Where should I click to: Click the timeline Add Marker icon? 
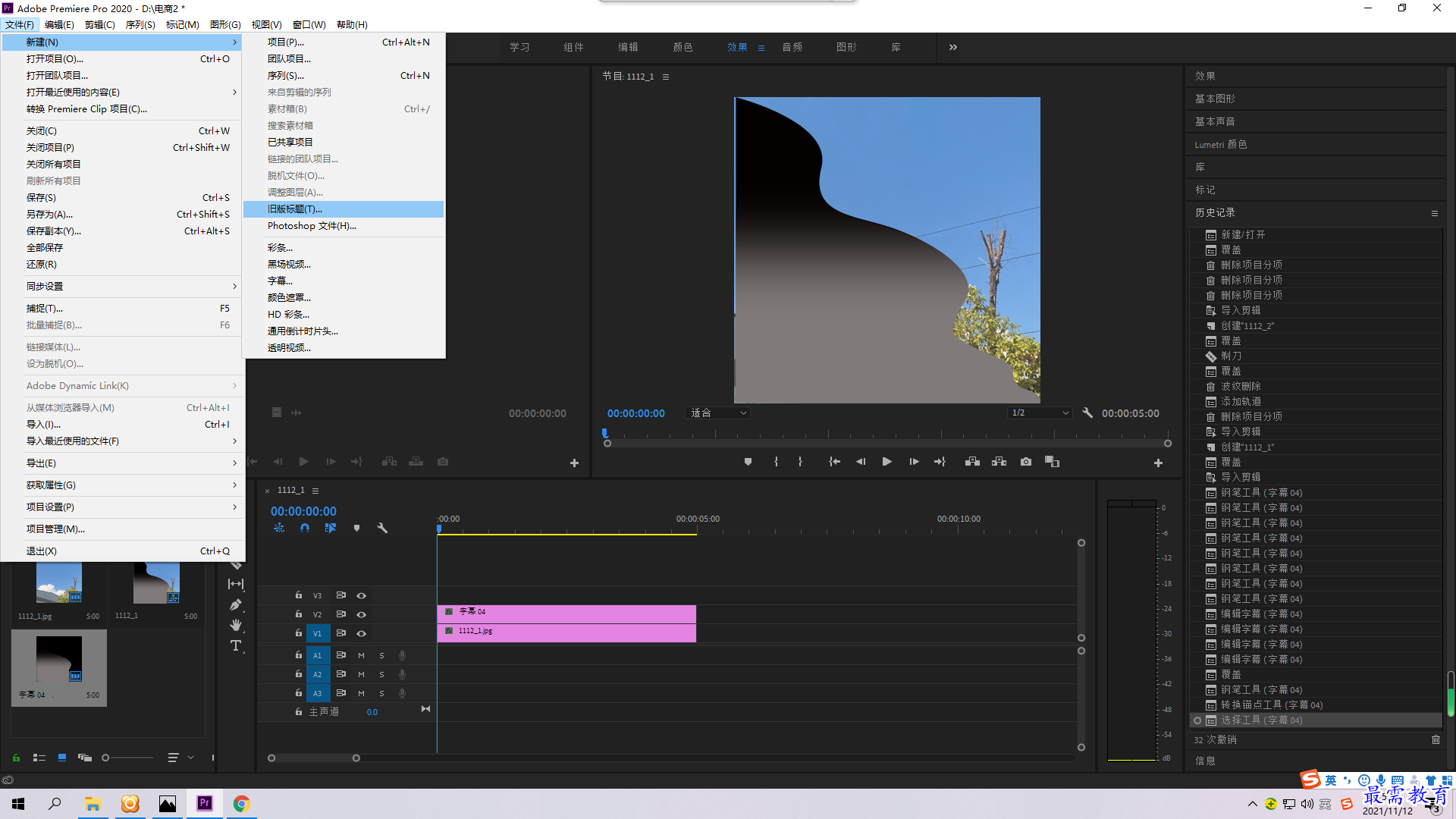[356, 528]
